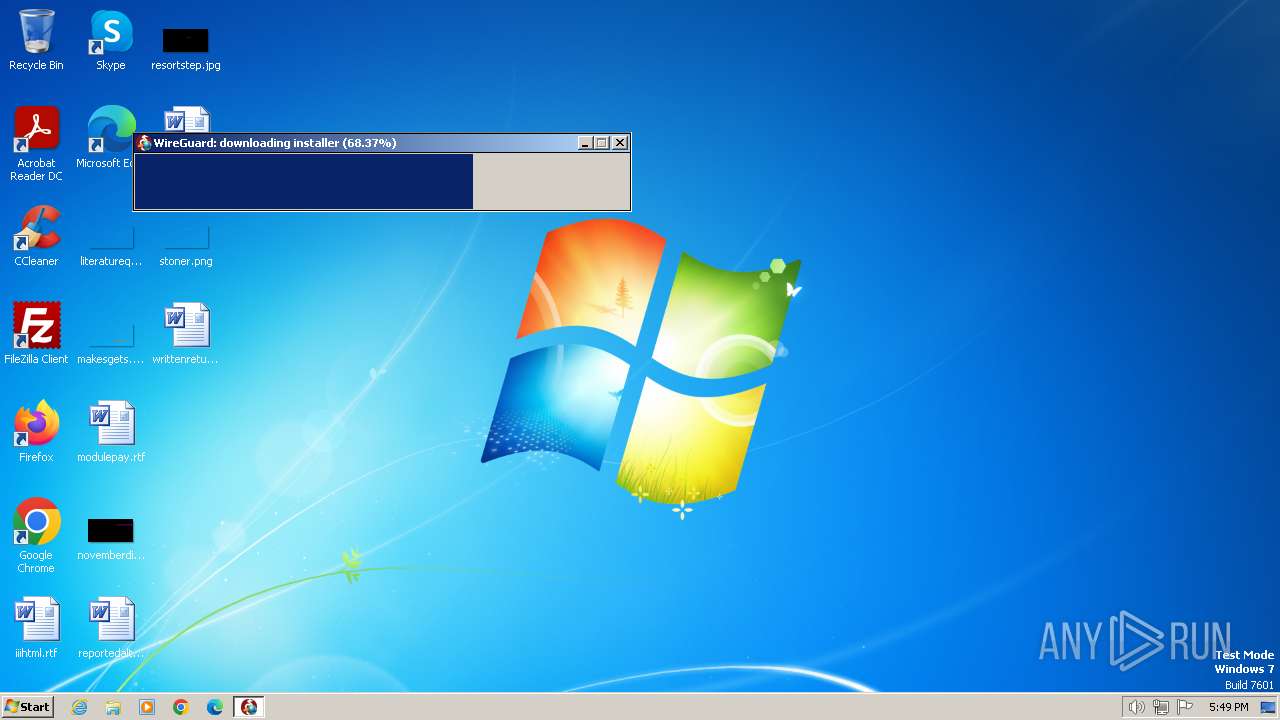Select the makesgets... desktop file
The image size is (1280, 720).
111,342
